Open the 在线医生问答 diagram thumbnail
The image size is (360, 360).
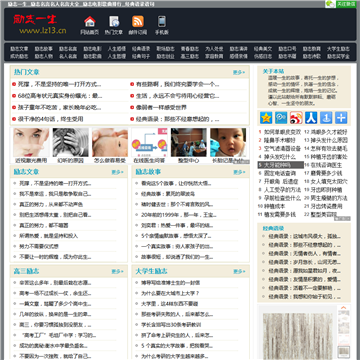pyautogui.click(x=149, y=142)
